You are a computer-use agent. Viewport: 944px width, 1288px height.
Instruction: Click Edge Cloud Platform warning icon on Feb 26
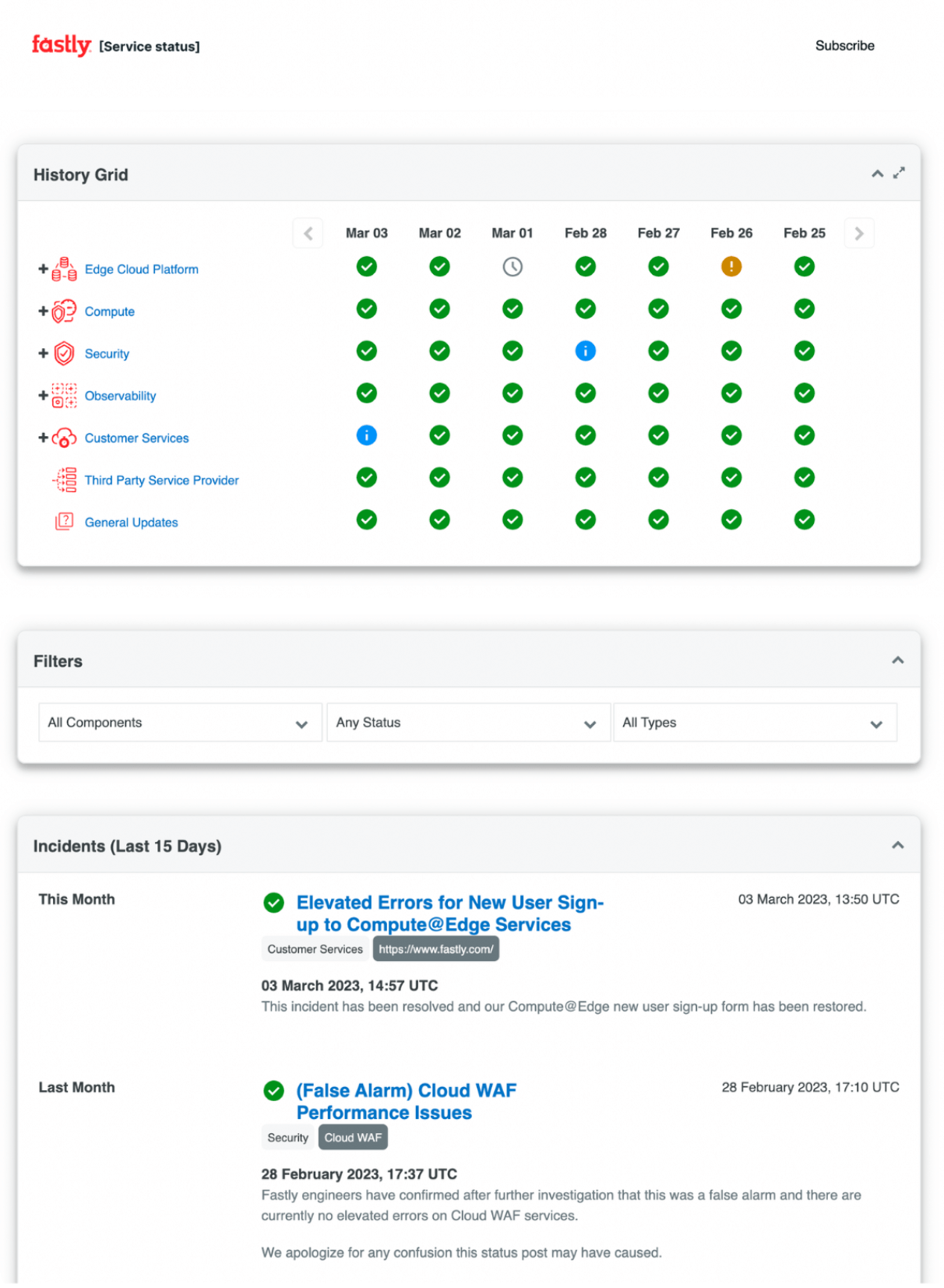point(731,267)
